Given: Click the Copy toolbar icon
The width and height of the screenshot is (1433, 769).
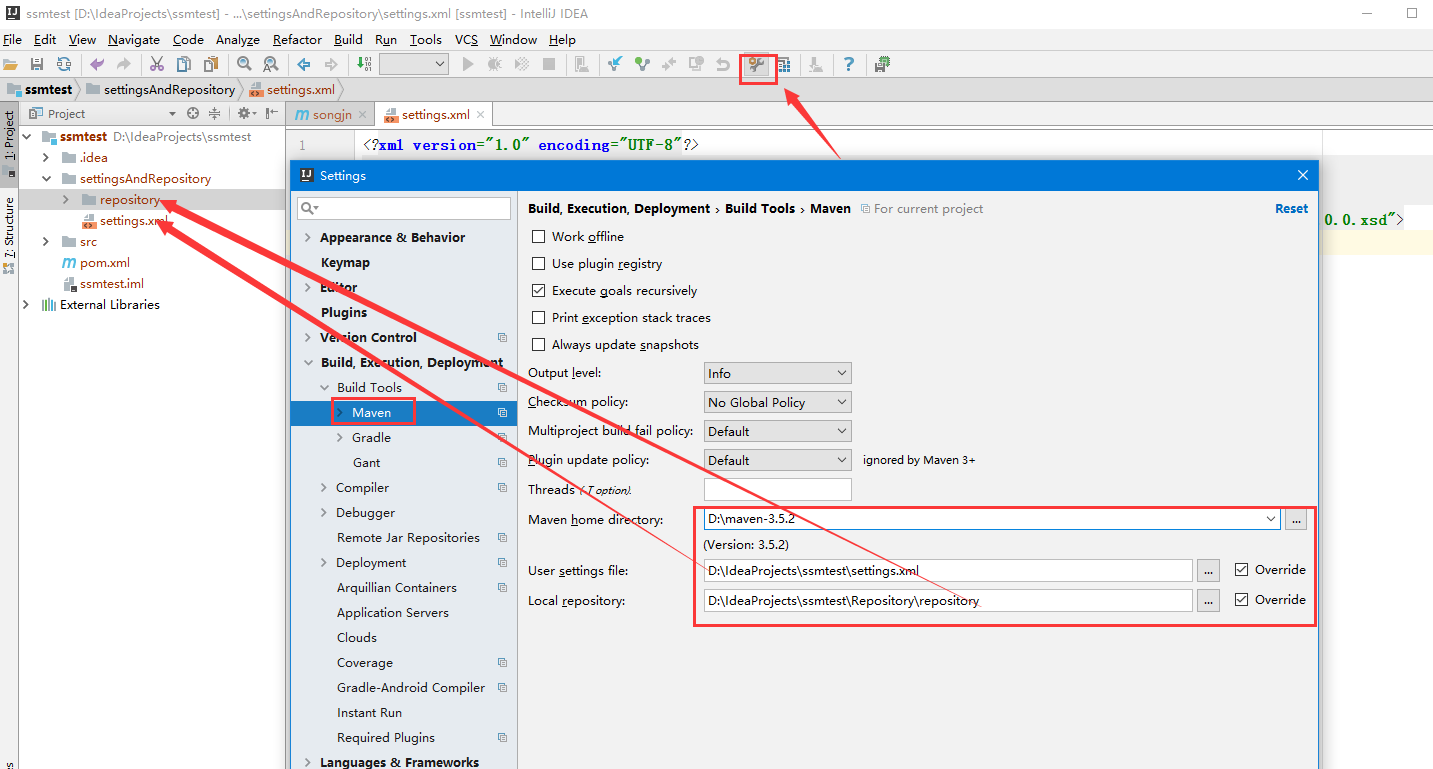Looking at the screenshot, I should point(184,64).
